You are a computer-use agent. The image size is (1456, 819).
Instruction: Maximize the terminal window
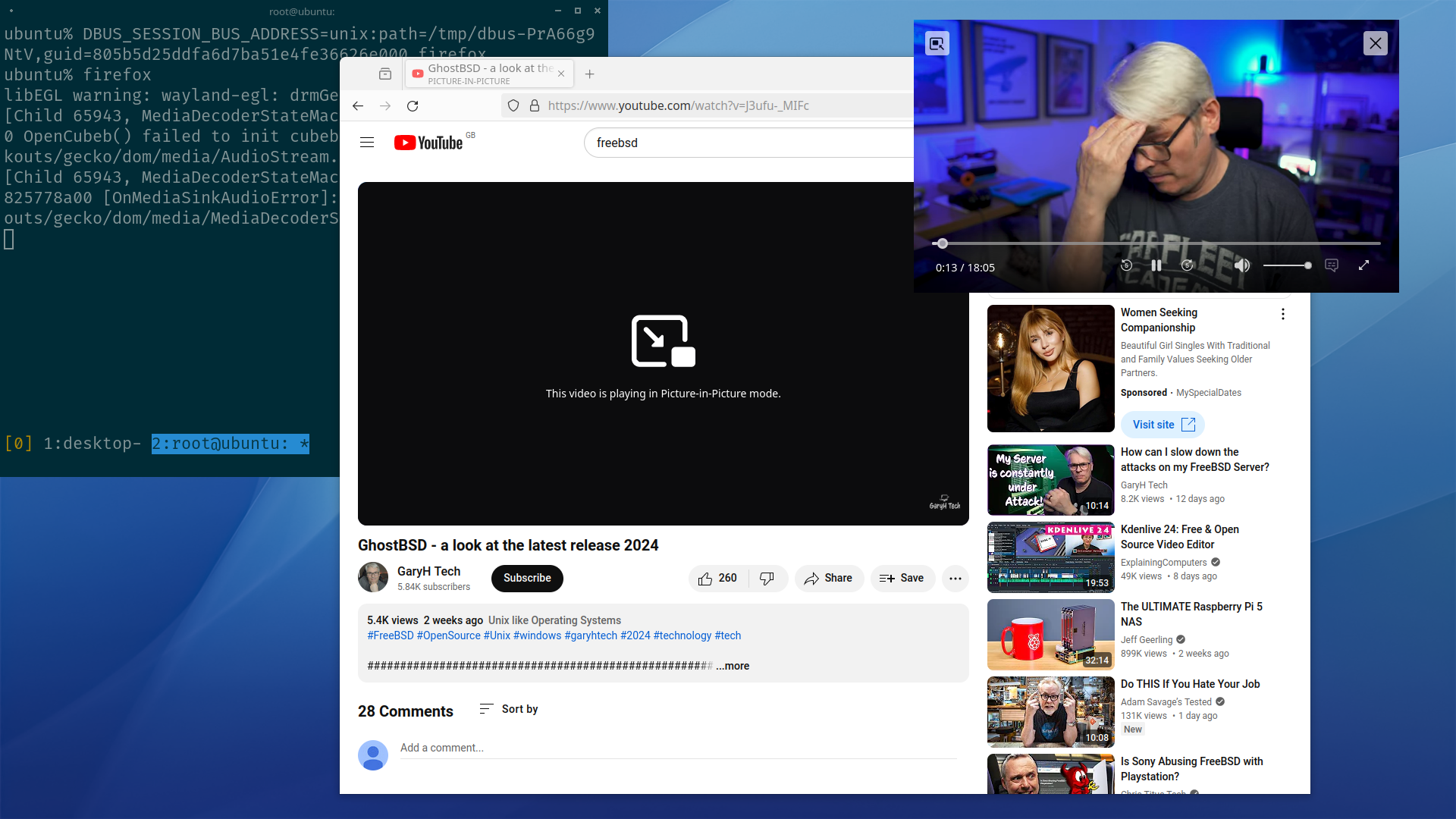(x=578, y=11)
